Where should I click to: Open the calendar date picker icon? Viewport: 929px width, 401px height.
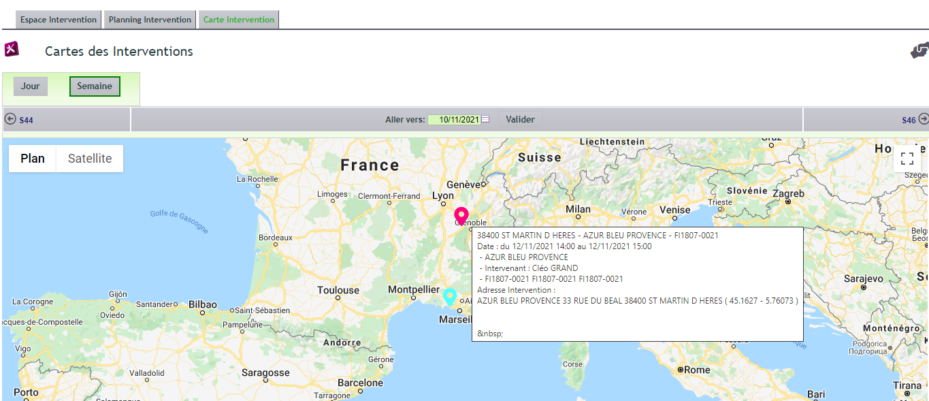[485, 119]
